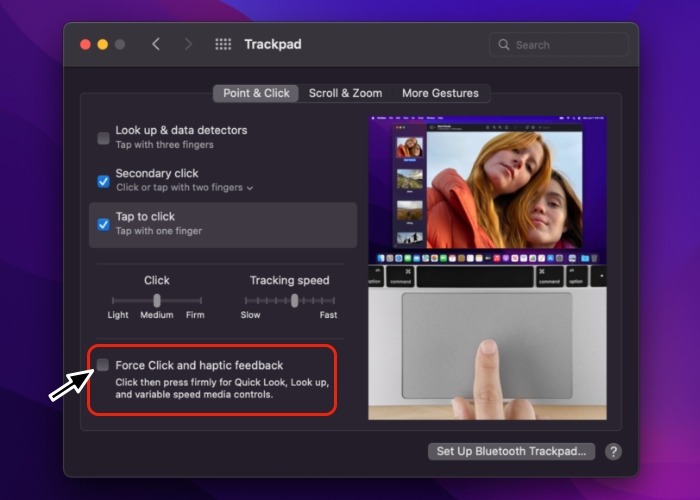Click the back navigation arrow
The width and height of the screenshot is (700, 500).
(x=156, y=44)
